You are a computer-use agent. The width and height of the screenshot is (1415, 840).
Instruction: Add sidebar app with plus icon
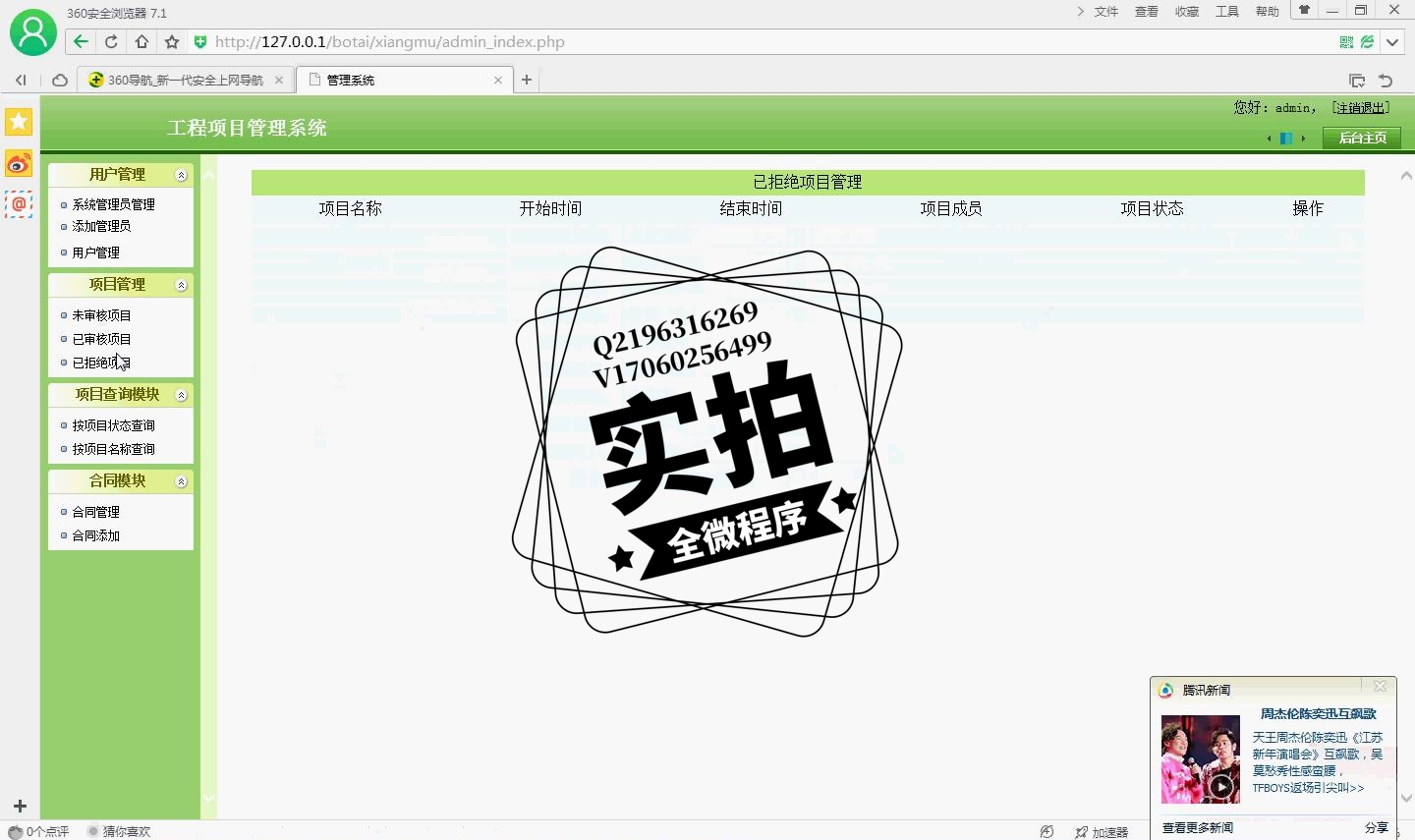pyautogui.click(x=20, y=806)
